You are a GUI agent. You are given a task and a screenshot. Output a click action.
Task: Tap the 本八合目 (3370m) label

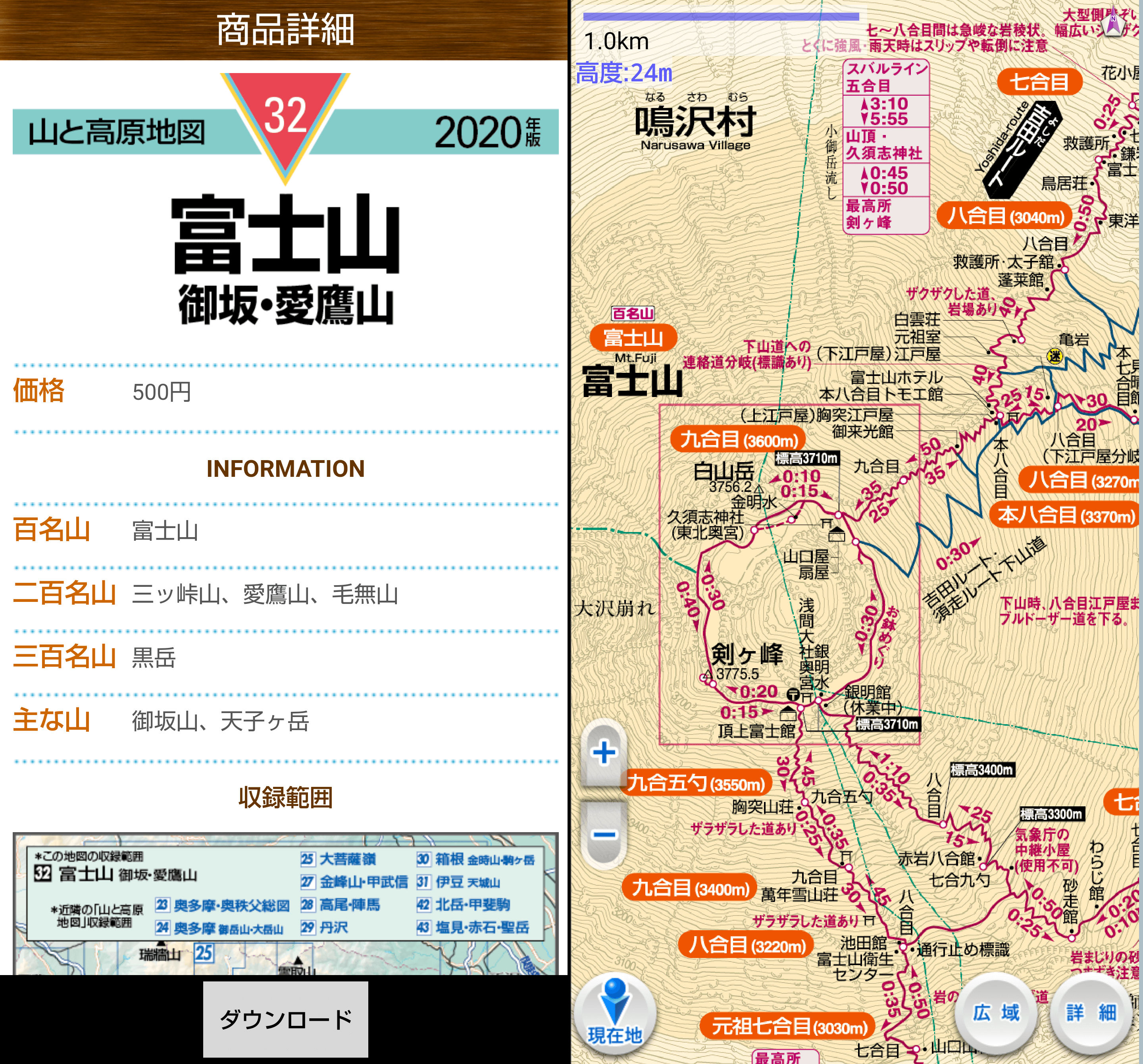pyautogui.click(x=1065, y=515)
